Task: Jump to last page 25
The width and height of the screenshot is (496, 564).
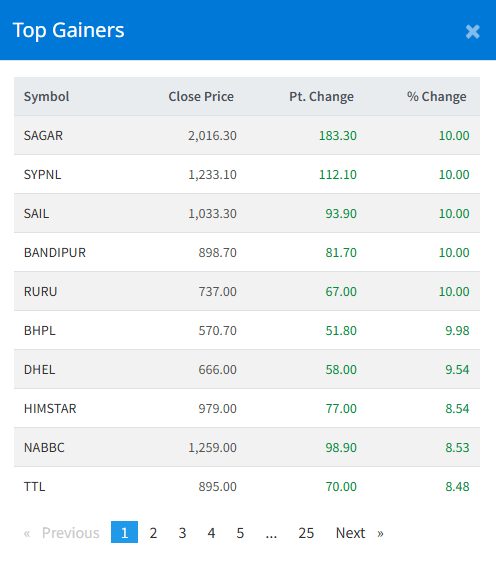Action: point(306,533)
